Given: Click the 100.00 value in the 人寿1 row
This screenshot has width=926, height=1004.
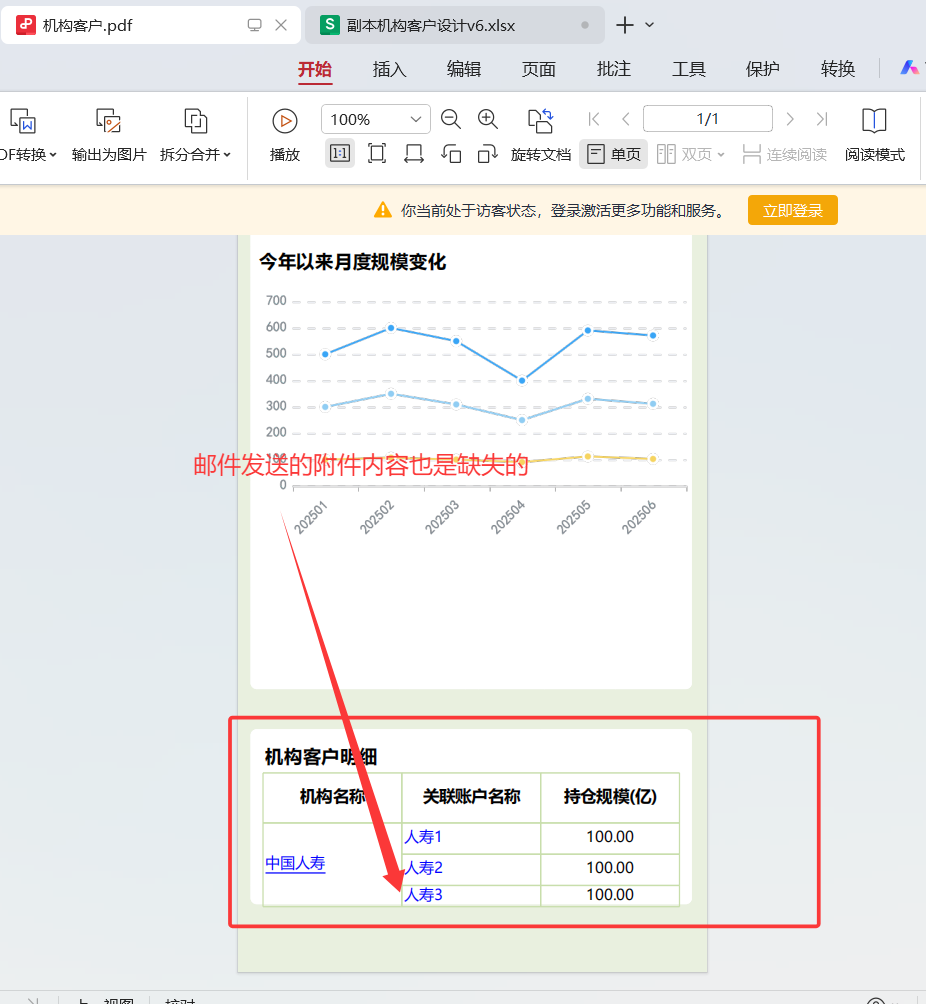Looking at the screenshot, I should click(x=610, y=837).
